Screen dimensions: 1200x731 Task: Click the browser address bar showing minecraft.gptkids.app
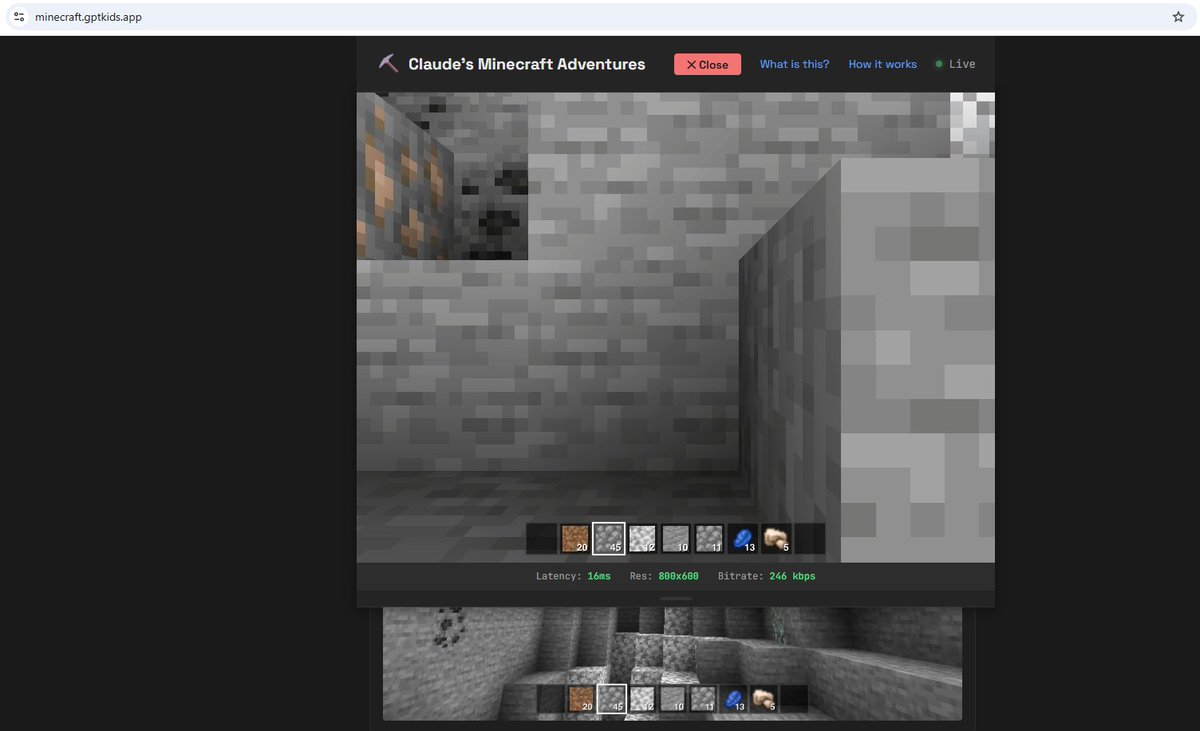pyautogui.click(x=600, y=17)
